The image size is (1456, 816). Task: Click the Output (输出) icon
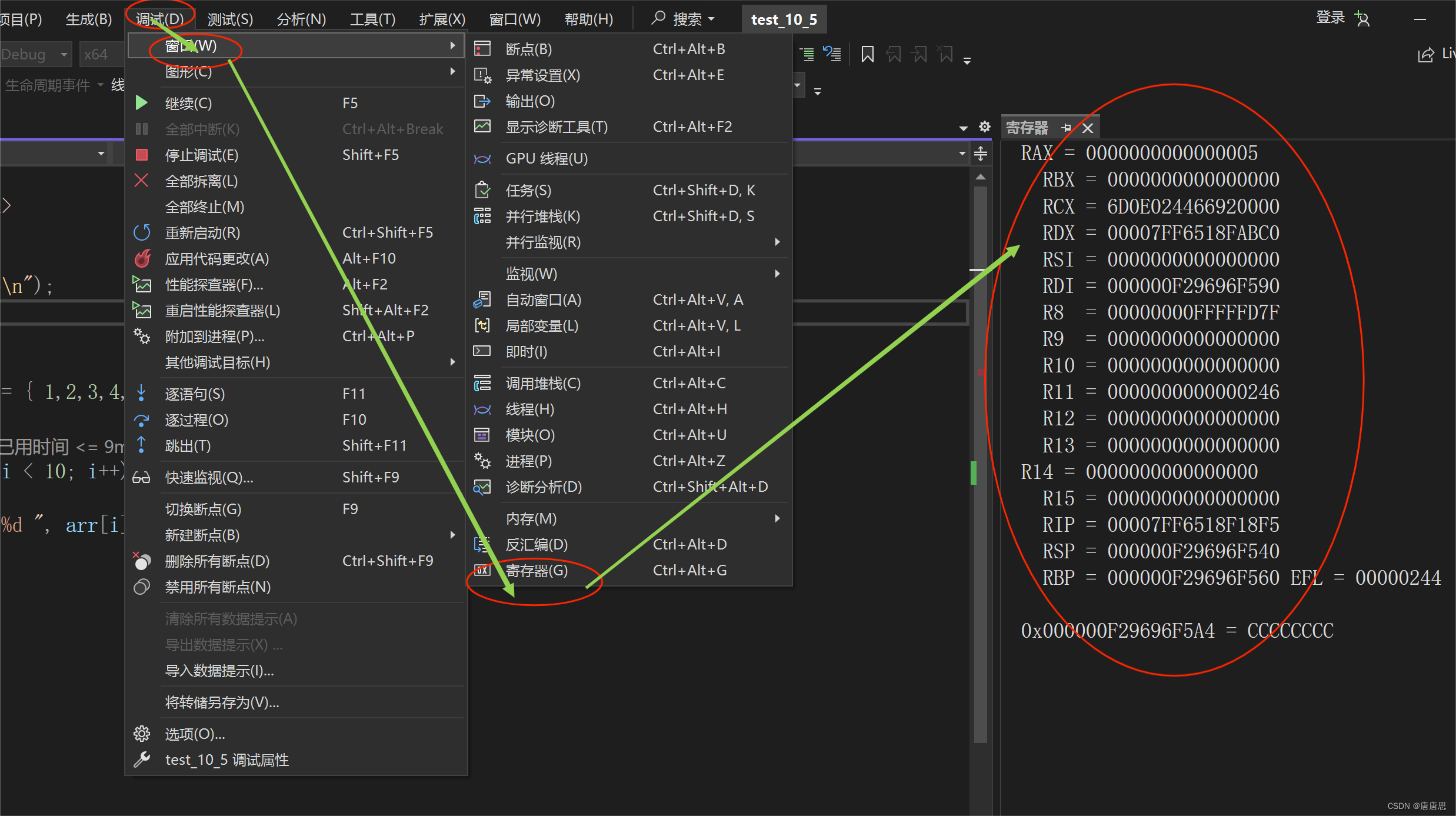click(x=482, y=101)
